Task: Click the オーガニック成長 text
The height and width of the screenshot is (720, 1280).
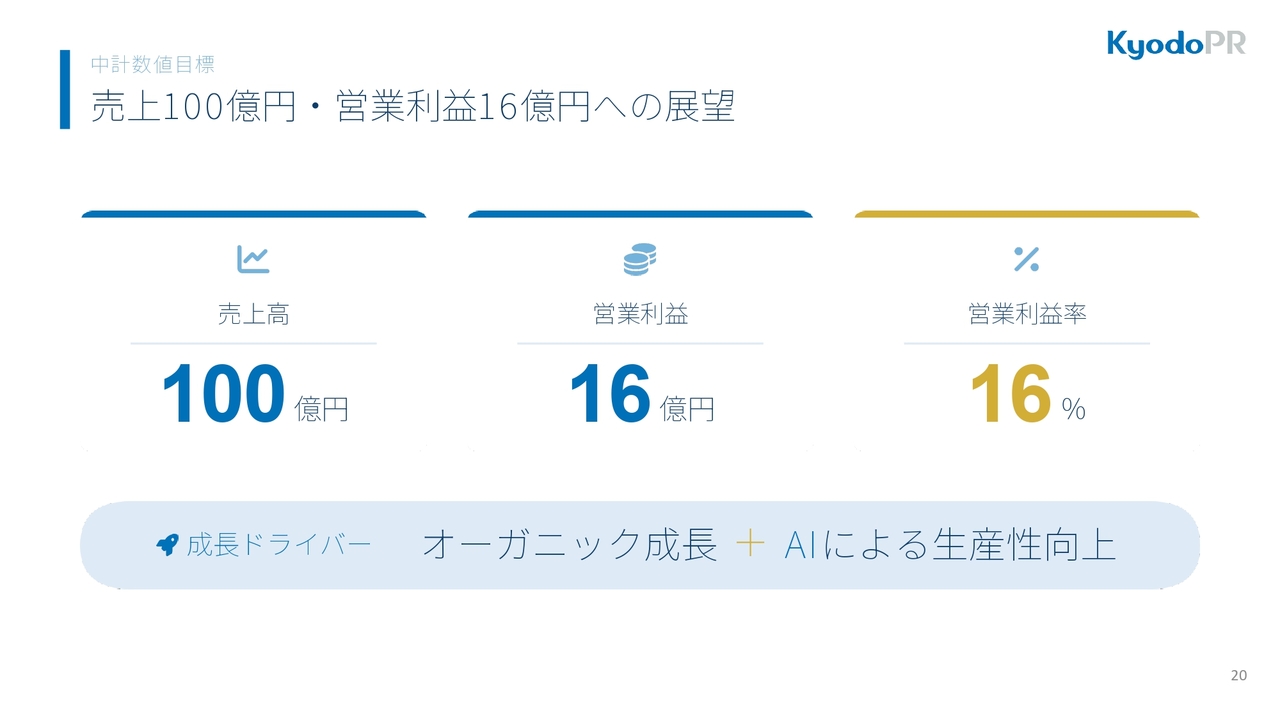Action: [570, 545]
